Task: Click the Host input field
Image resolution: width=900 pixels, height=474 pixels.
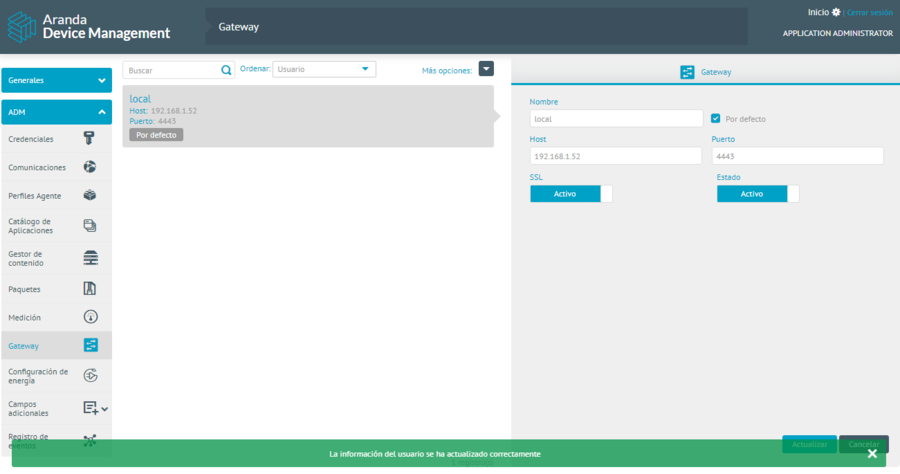Action: (615, 156)
